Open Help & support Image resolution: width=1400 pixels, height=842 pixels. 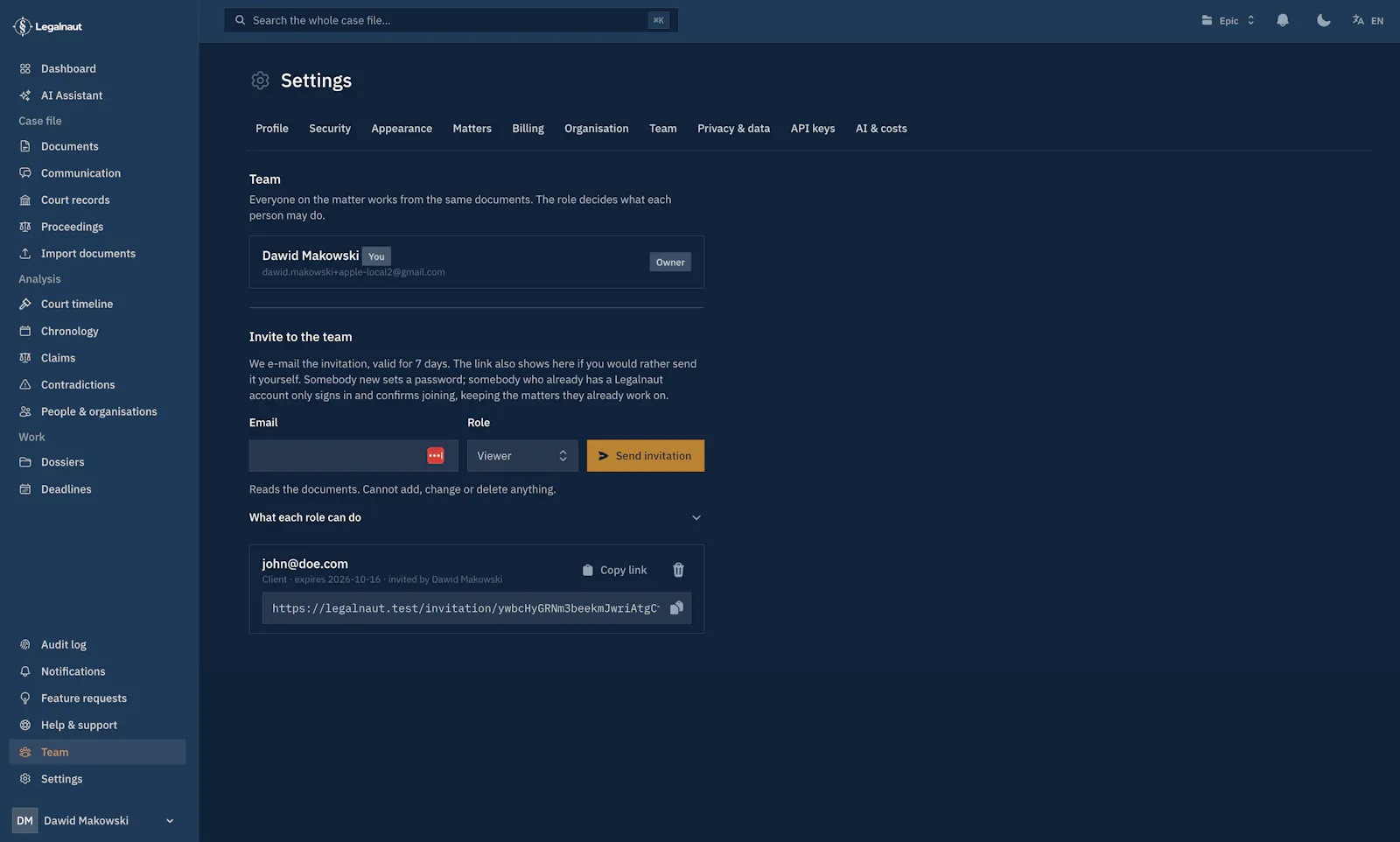coord(97,725)
